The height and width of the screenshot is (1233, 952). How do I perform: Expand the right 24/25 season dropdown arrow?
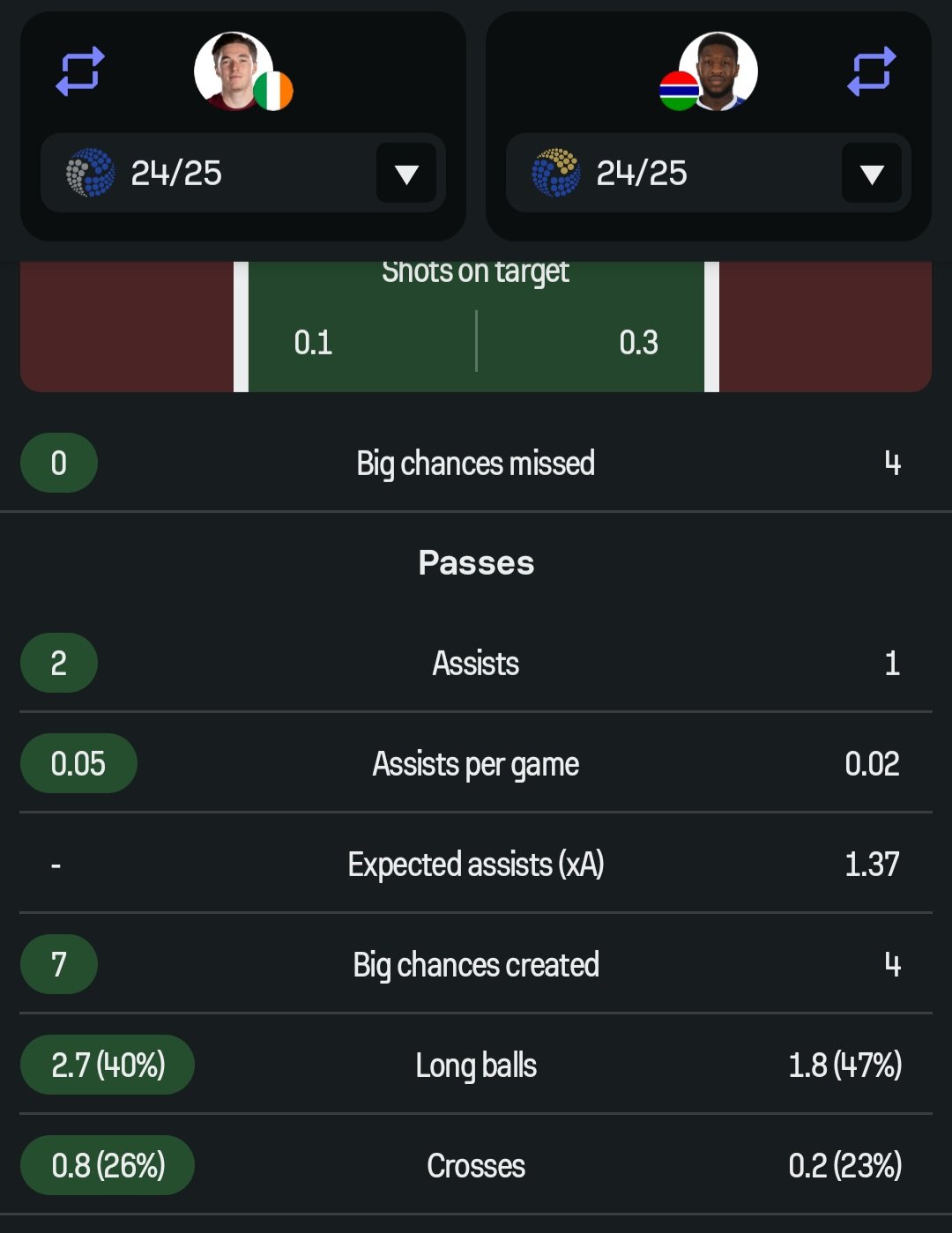[x=872, y=174]
